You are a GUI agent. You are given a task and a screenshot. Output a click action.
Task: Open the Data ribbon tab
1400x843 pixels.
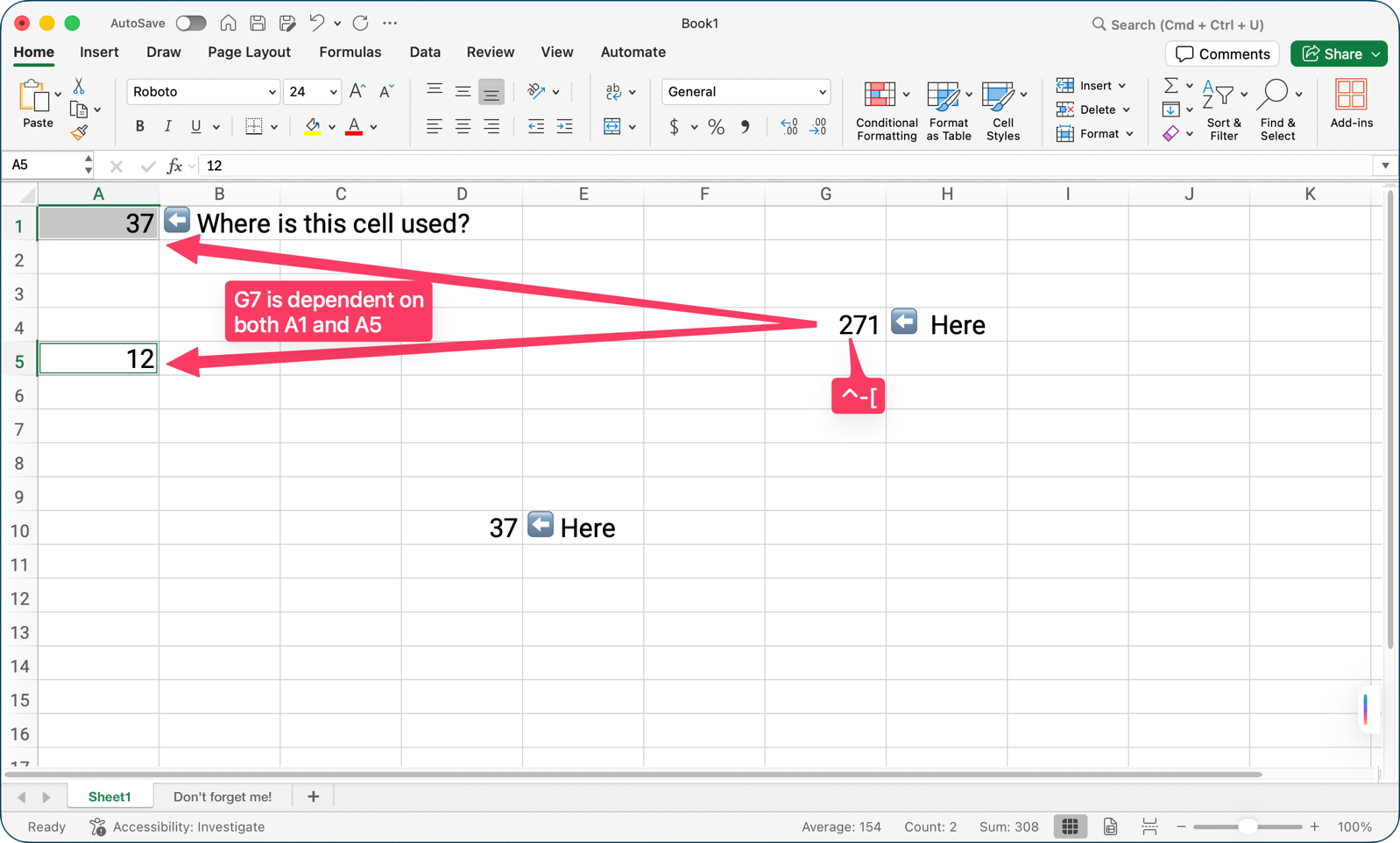click(425, 53)
